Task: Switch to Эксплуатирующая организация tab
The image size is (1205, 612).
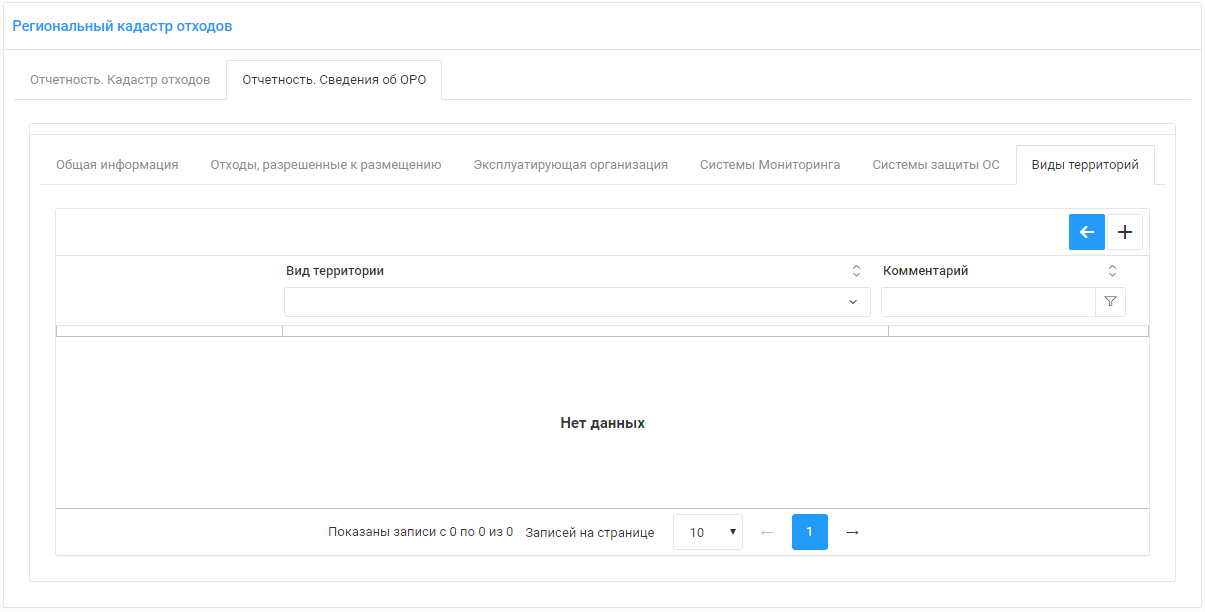Action: (570, 165)
